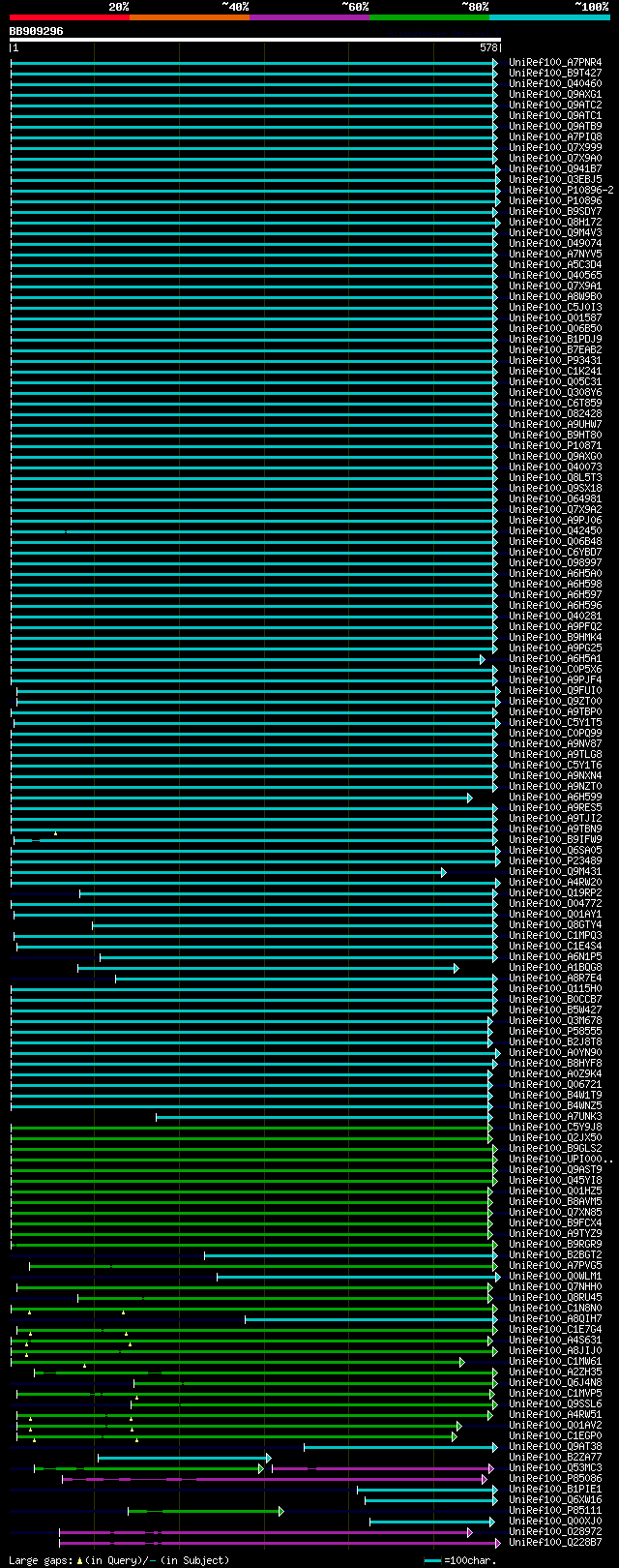Click the UniRef100_Q01587 label
The width and height of the screenshot is (619, 1568).
pos(555,318)
